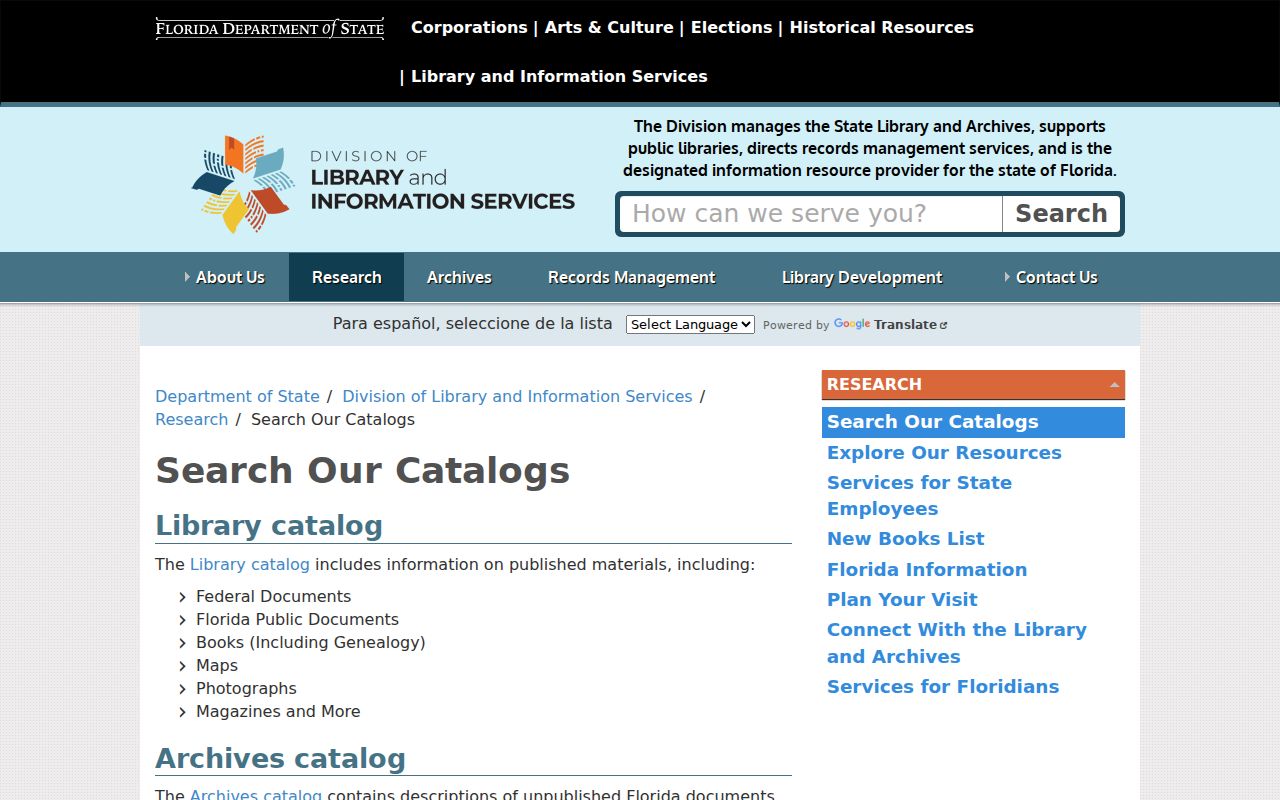Click the Division of Library colorful logo
Image resolution: width=1280 pixels, height=800 pixels.
click(383, 184)
